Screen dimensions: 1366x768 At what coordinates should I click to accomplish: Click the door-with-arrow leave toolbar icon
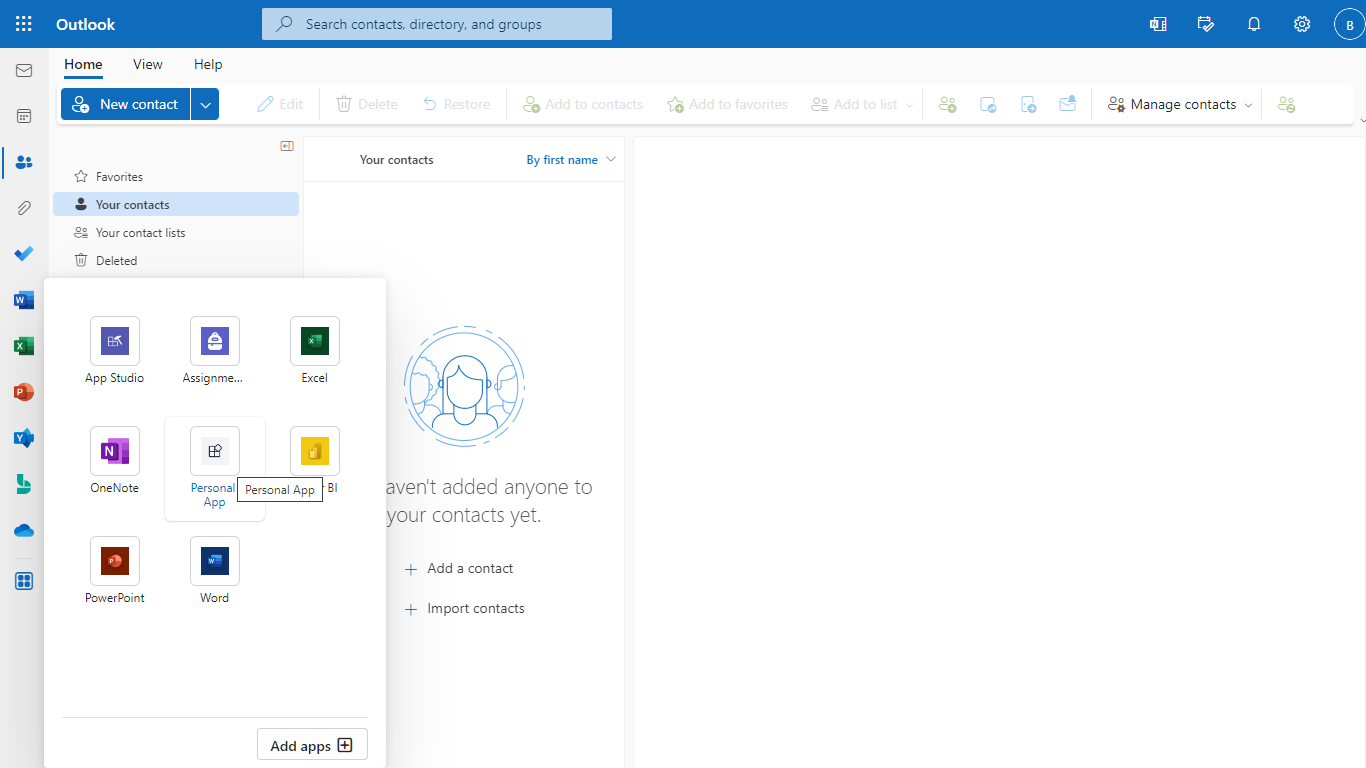pyautogui.click(x=1028, y=104)
